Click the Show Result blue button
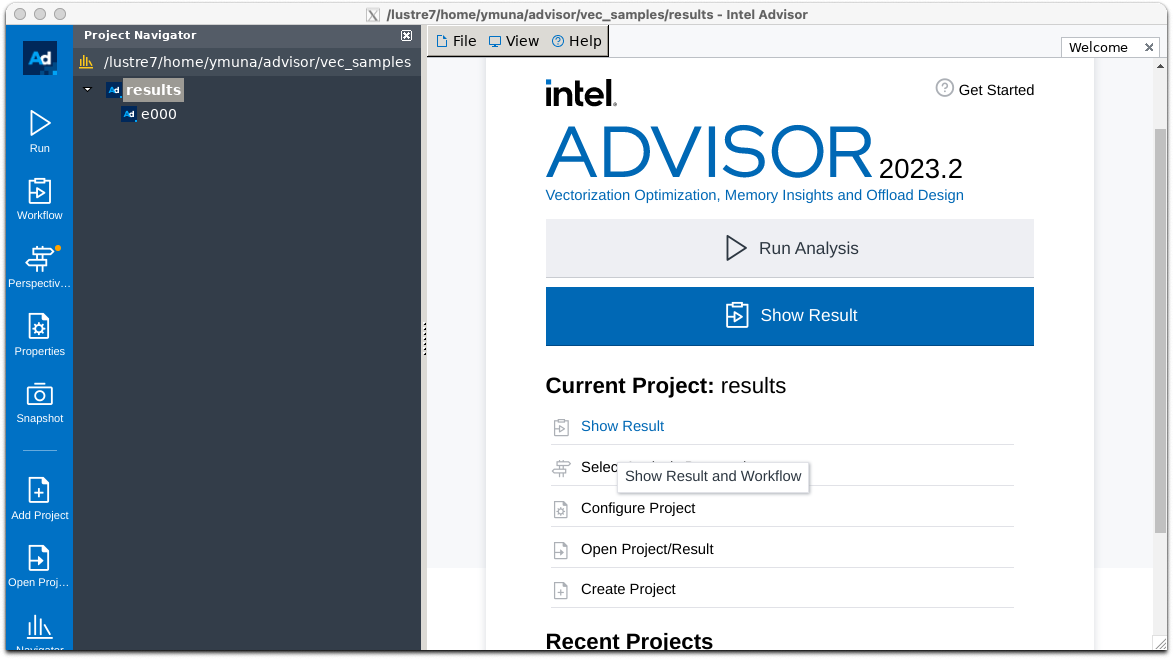1173x659 pixels. pyautogui.click(x=789, y=315)
